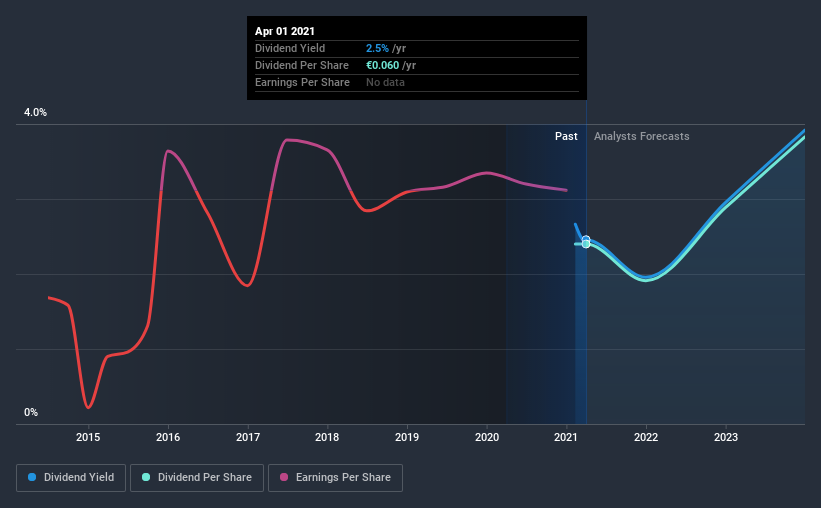
Task: Click the 4.0% y-axis label
Action: (35, 112)
